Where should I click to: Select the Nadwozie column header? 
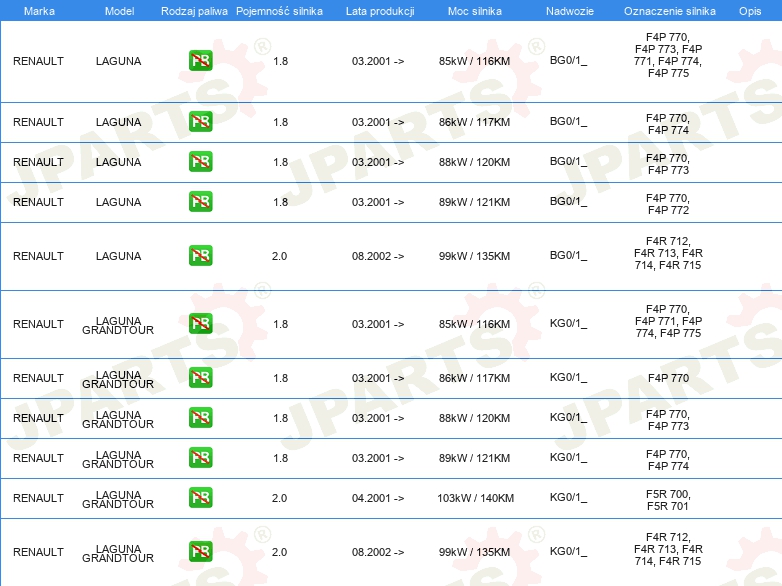click(570, 11)
